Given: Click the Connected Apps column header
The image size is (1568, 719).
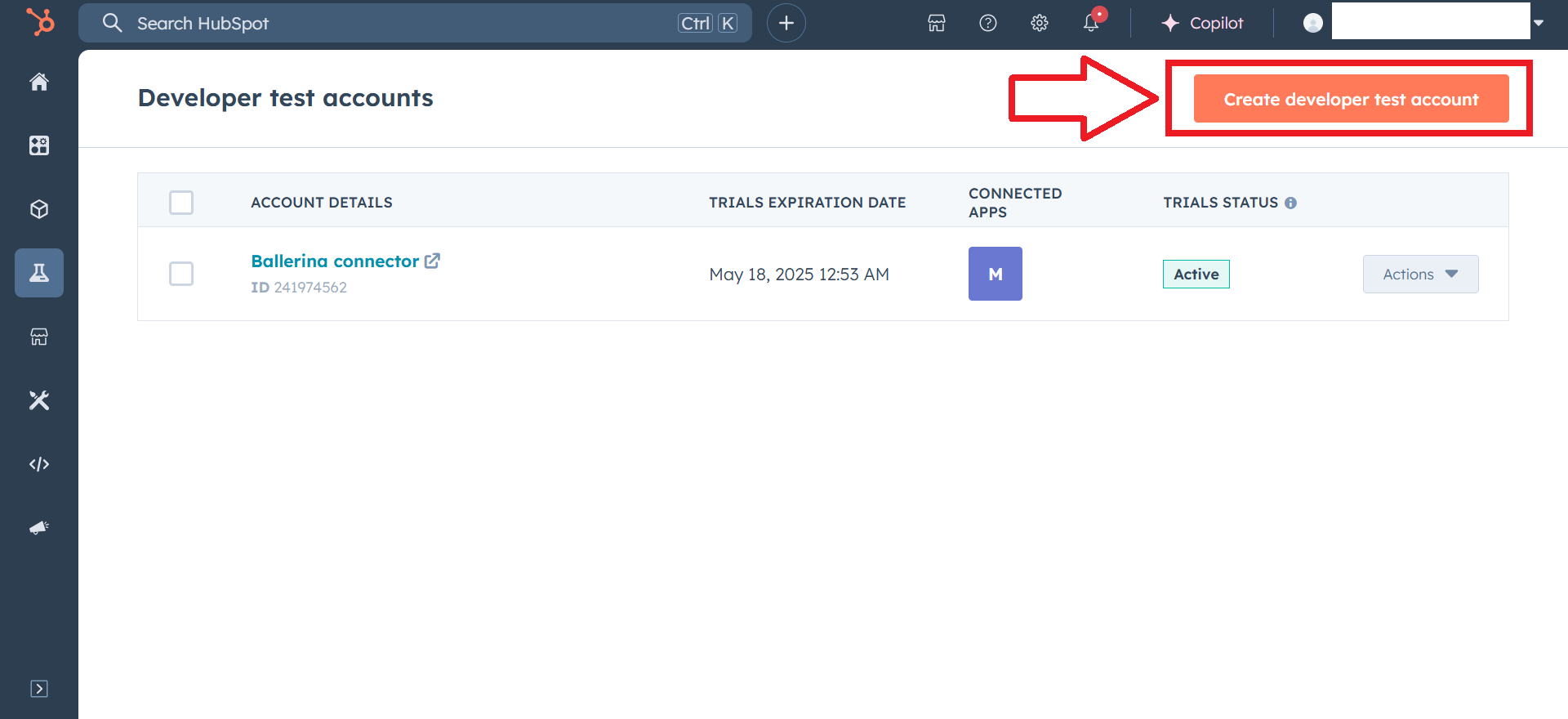Looking at the screenshot, I should click(x=1015, y=203).
